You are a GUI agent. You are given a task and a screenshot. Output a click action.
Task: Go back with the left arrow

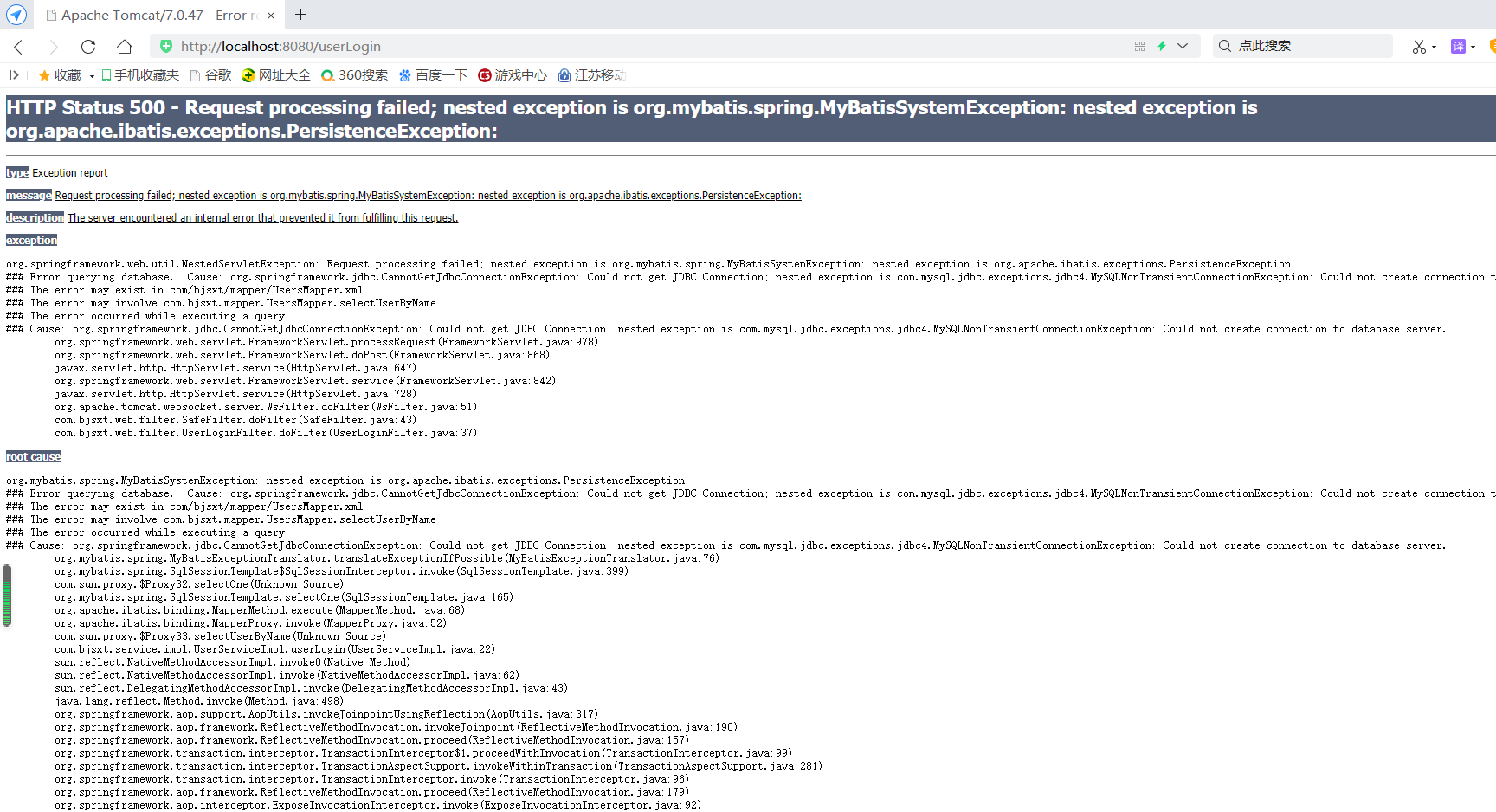pyautogui.click(x=18, y=47)
